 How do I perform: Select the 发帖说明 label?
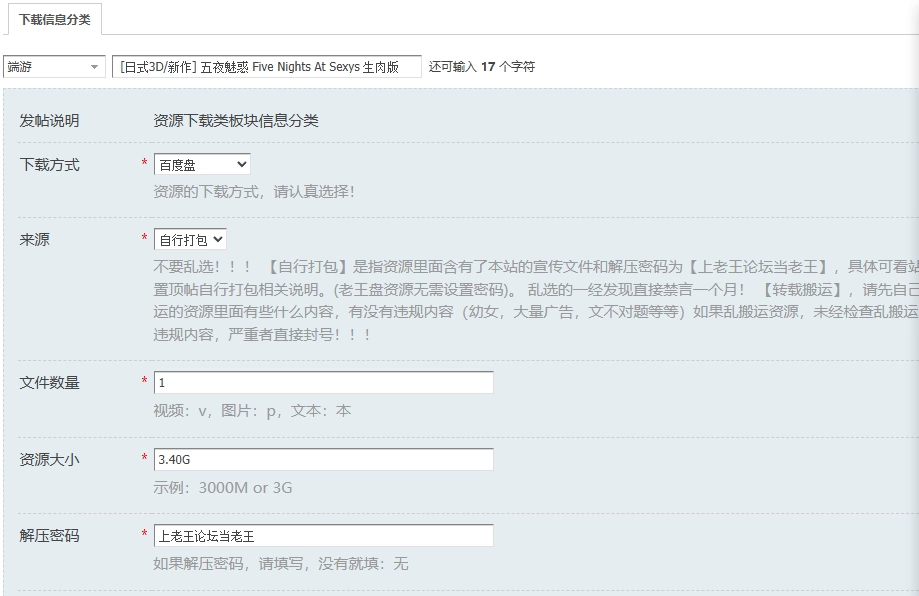pyautogui.click(x=49, y=121)
